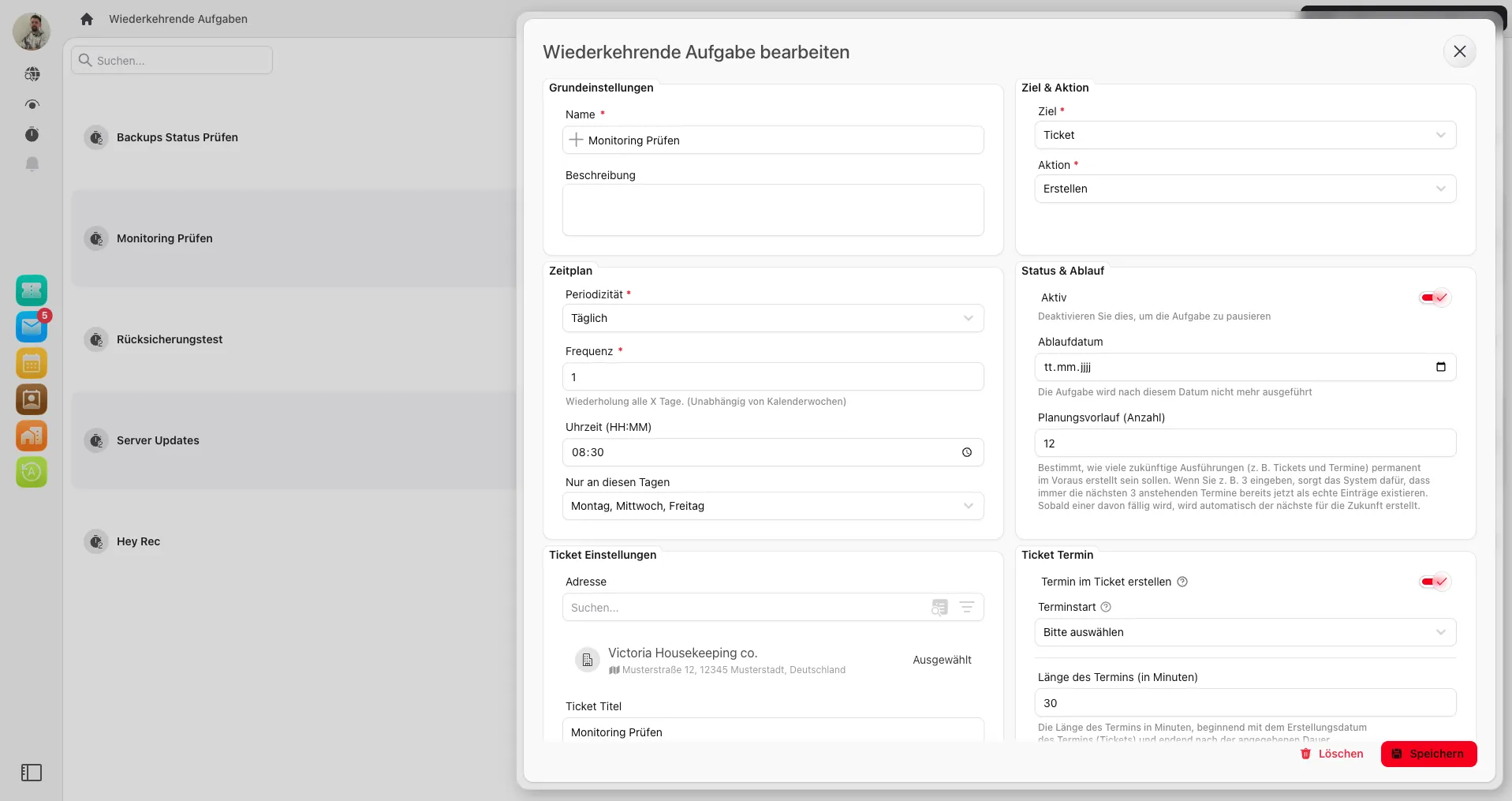Open the Ziel dropdown set to Ticket
The width and height of the screenshot is (1512, 801).
click(1245, 135)
